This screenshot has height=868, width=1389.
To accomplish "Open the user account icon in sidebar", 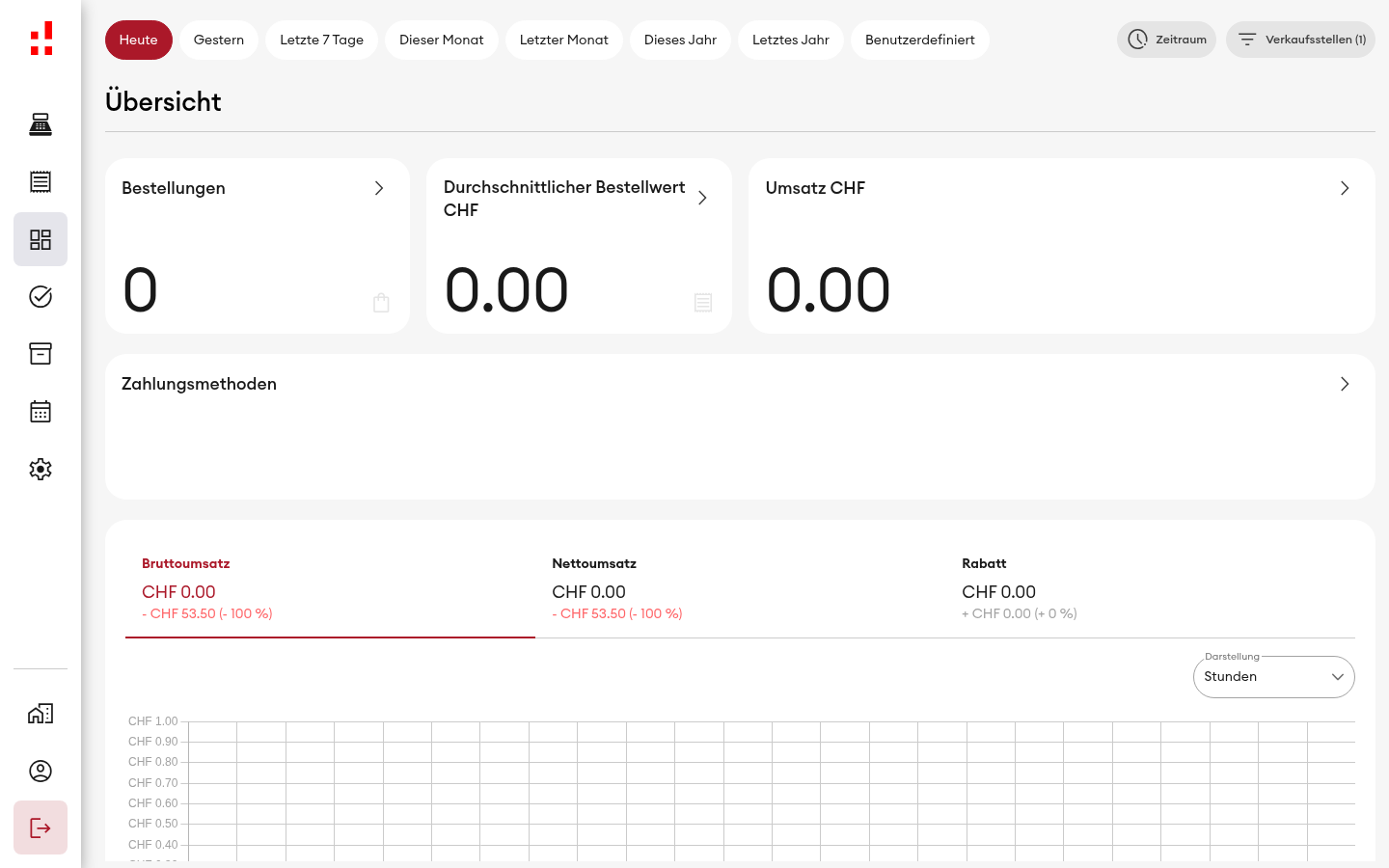I will (41, 771).
